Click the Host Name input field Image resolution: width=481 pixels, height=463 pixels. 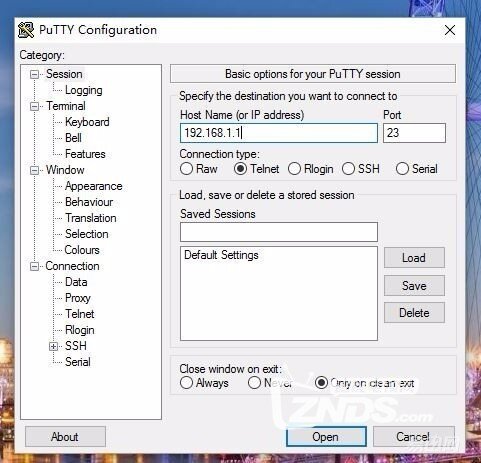click(279, 133)
